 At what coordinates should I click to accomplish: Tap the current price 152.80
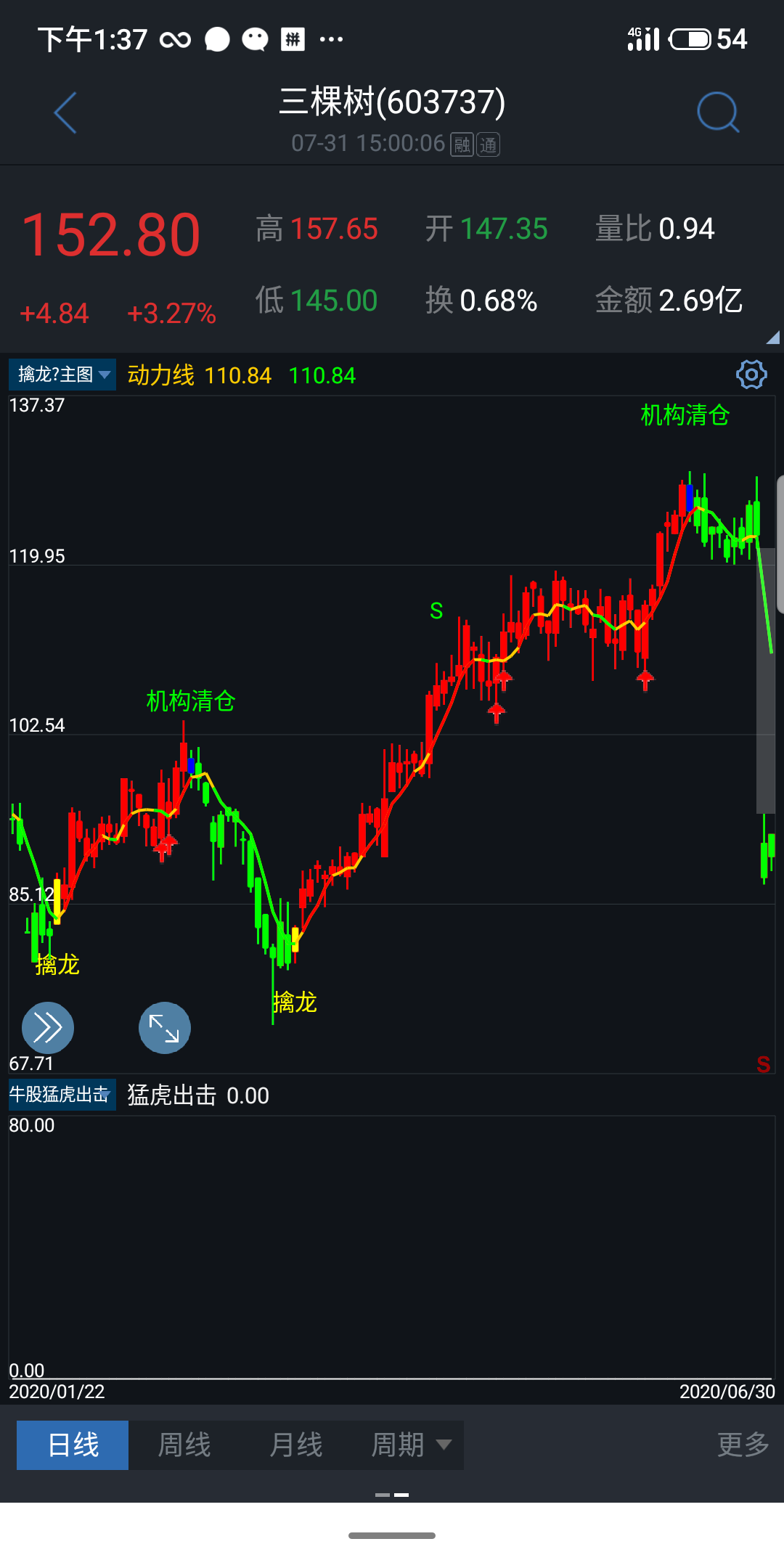[x=111, y=235]
